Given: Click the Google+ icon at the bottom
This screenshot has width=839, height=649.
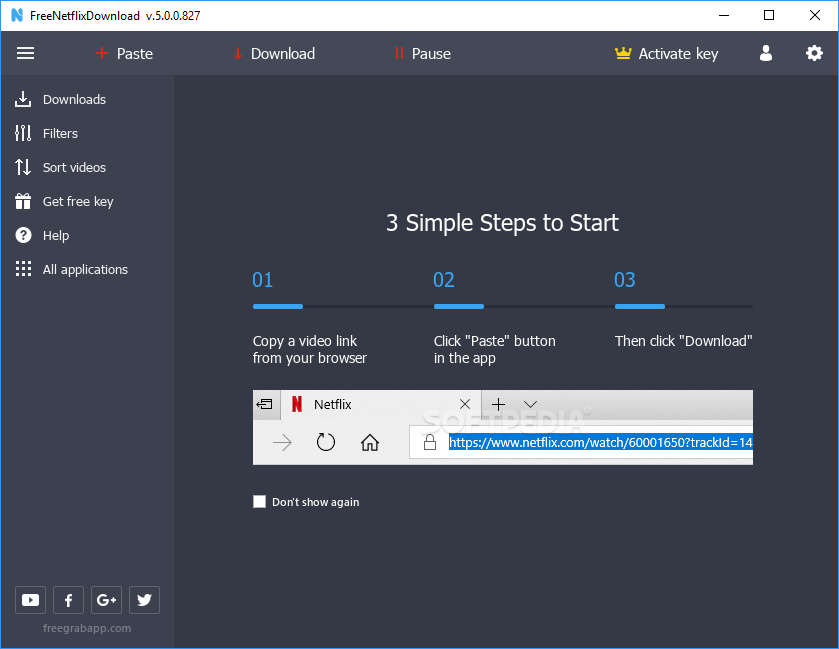Looking at the screenshot, I should [x=106, y=599].
